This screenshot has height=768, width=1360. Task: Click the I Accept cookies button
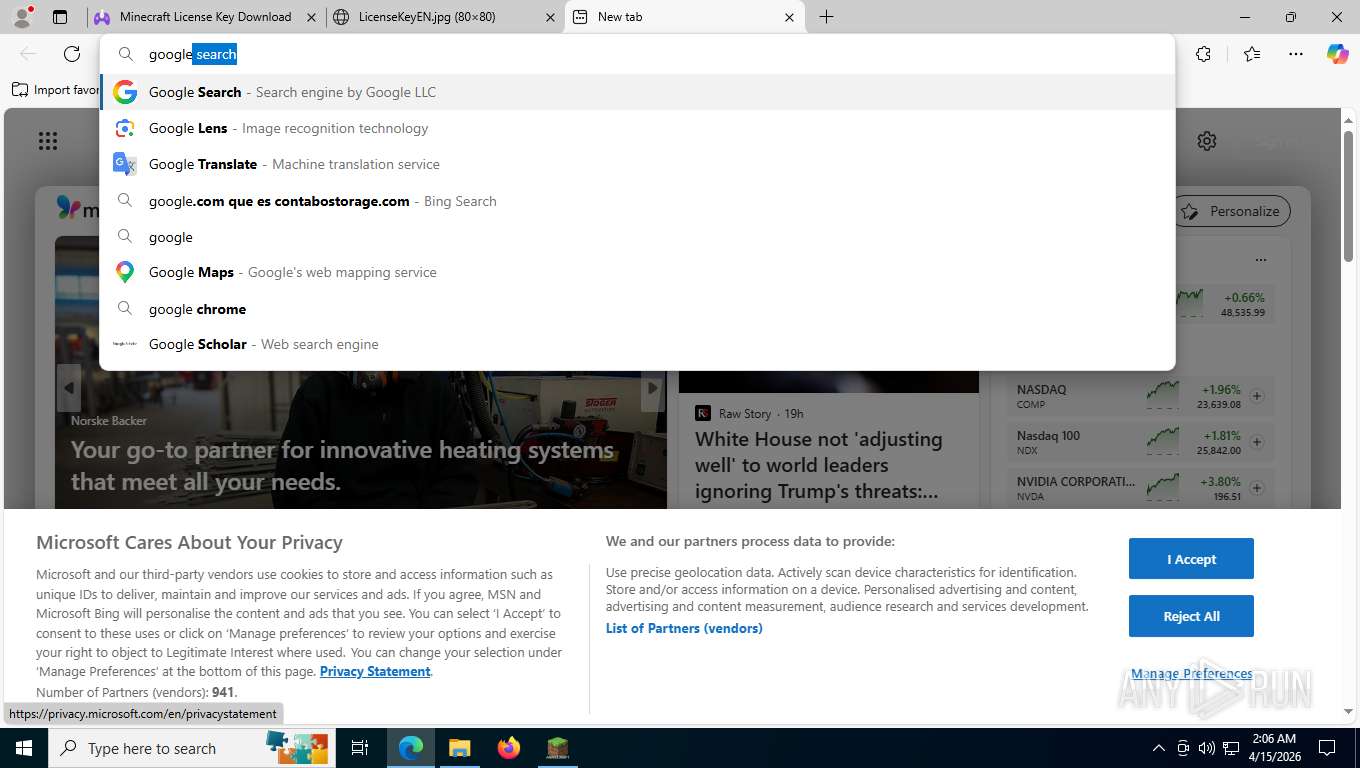click(1191, 559)
